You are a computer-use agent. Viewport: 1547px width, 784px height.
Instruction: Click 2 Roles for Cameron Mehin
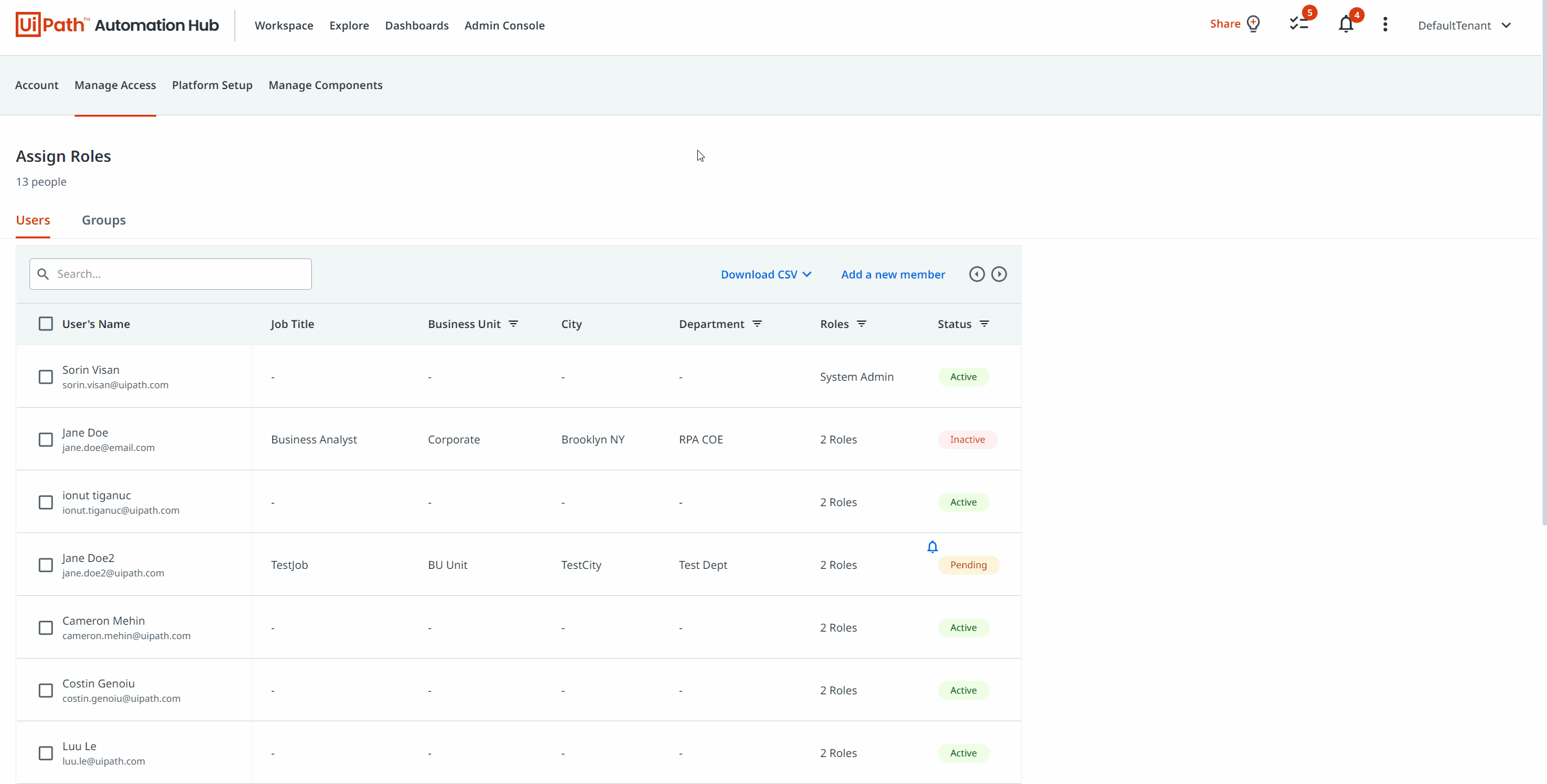(x=838, y=628)
